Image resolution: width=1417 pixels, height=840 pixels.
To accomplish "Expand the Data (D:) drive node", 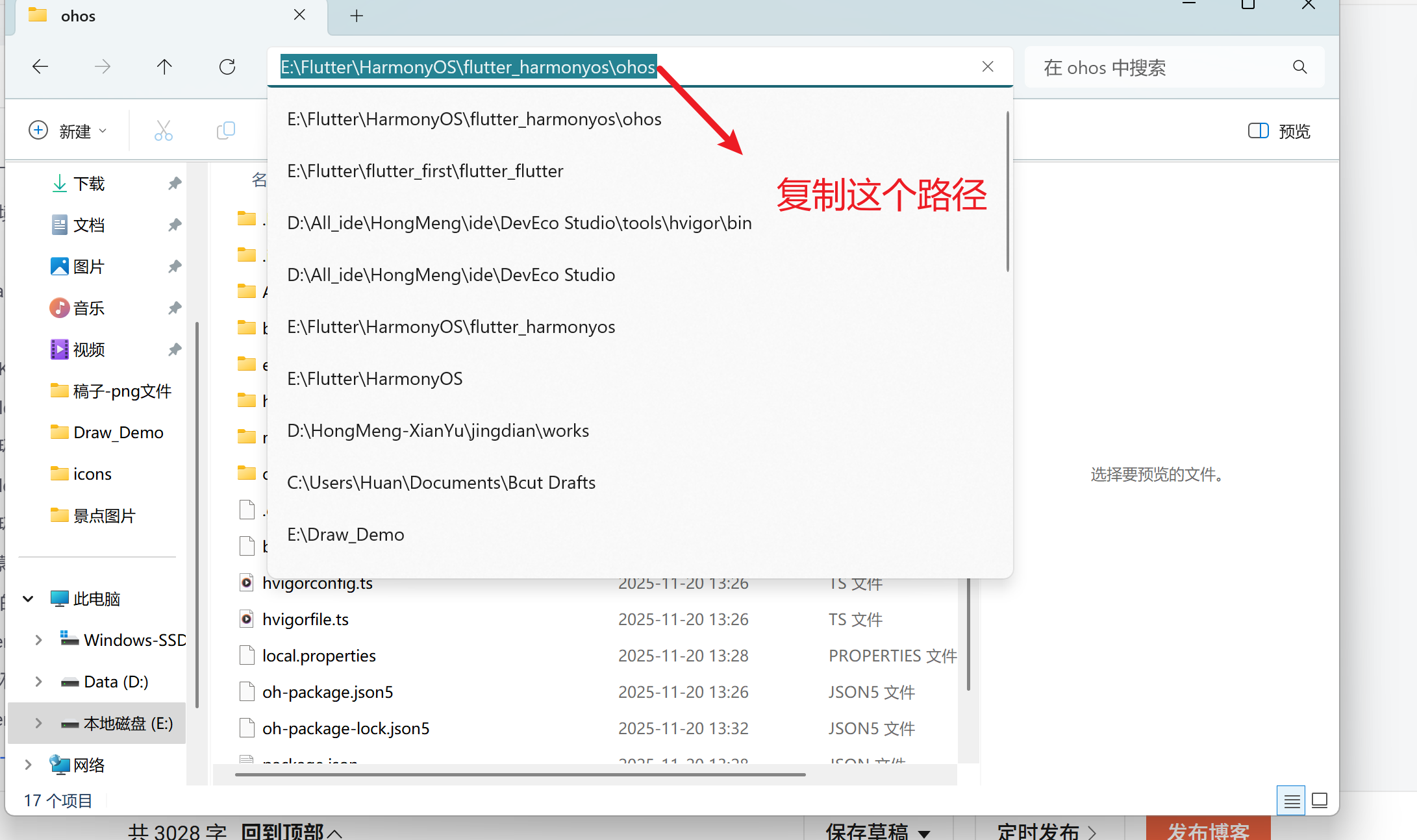I will pos(38,682).
